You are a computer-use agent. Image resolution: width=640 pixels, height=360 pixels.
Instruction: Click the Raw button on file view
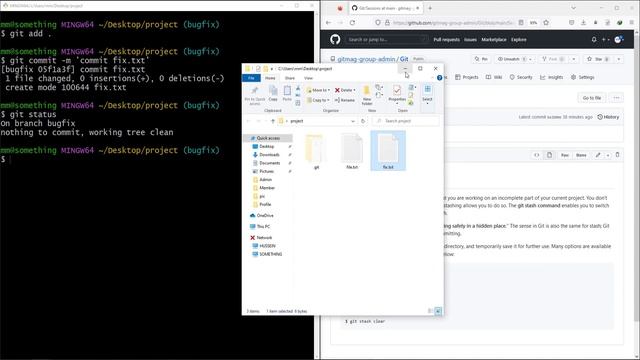tap(564, 155)
